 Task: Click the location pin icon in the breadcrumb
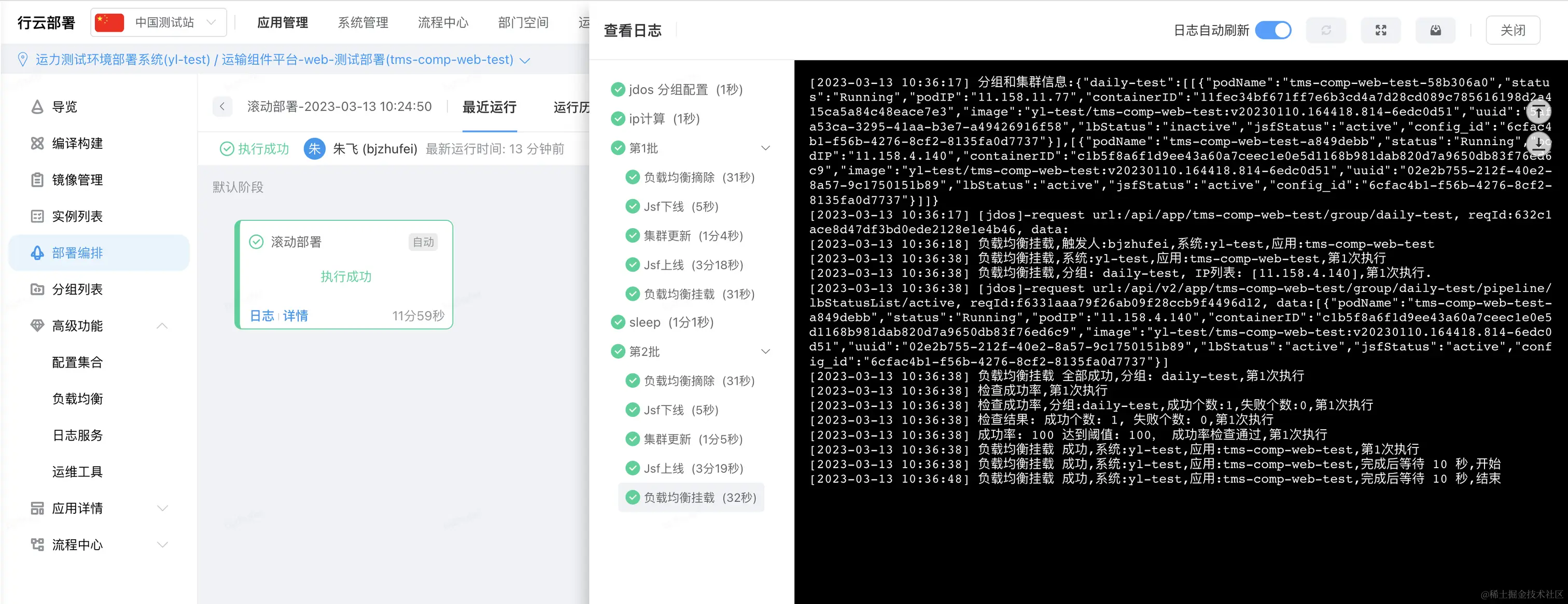pyautogui.click(x=22, y=60)
